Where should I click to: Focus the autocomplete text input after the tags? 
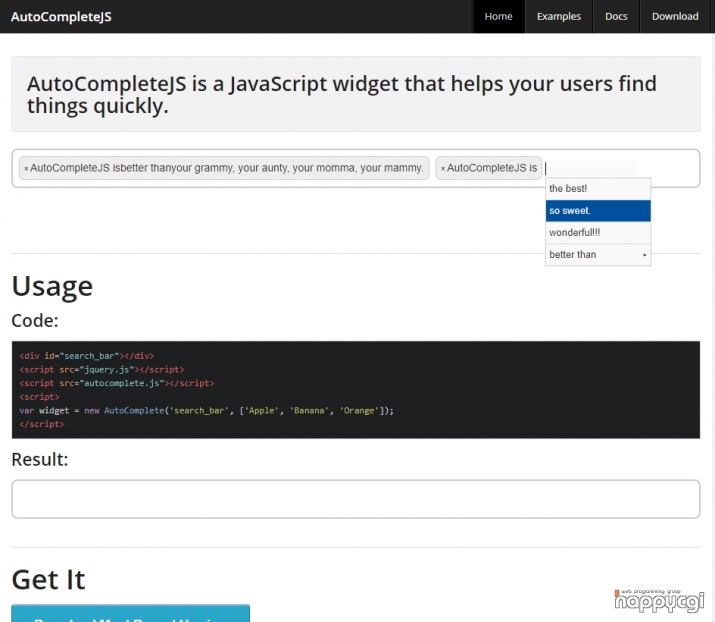tap(591, 168)
